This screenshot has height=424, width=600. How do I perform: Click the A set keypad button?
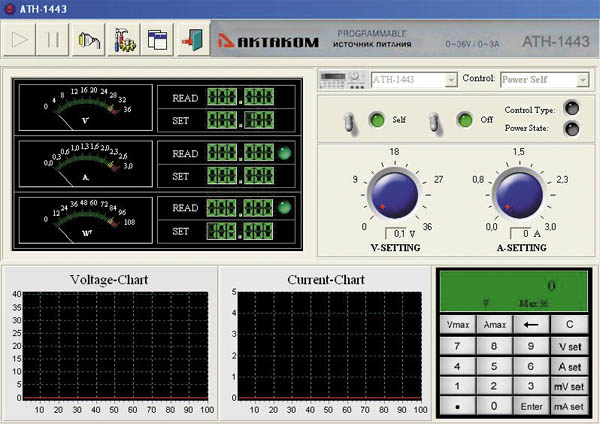569,367
